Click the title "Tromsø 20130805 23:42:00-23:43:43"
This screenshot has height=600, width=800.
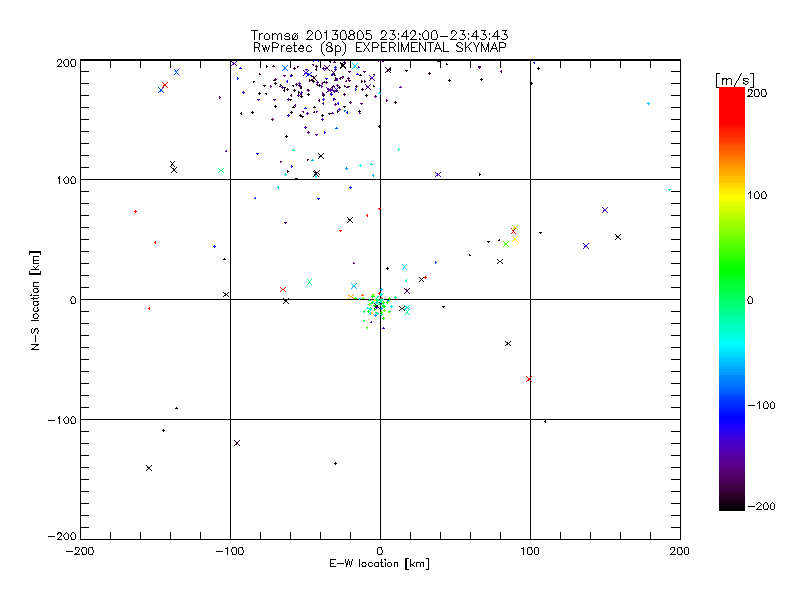point(379,35)
